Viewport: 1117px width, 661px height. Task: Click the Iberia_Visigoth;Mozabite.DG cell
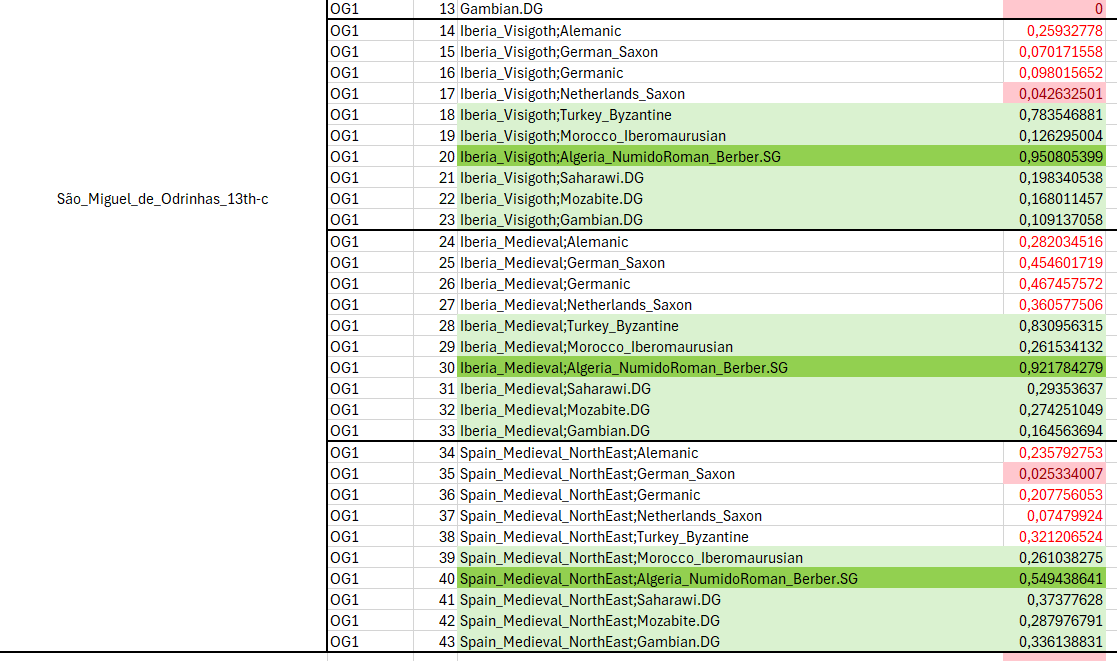click(730, 199)
